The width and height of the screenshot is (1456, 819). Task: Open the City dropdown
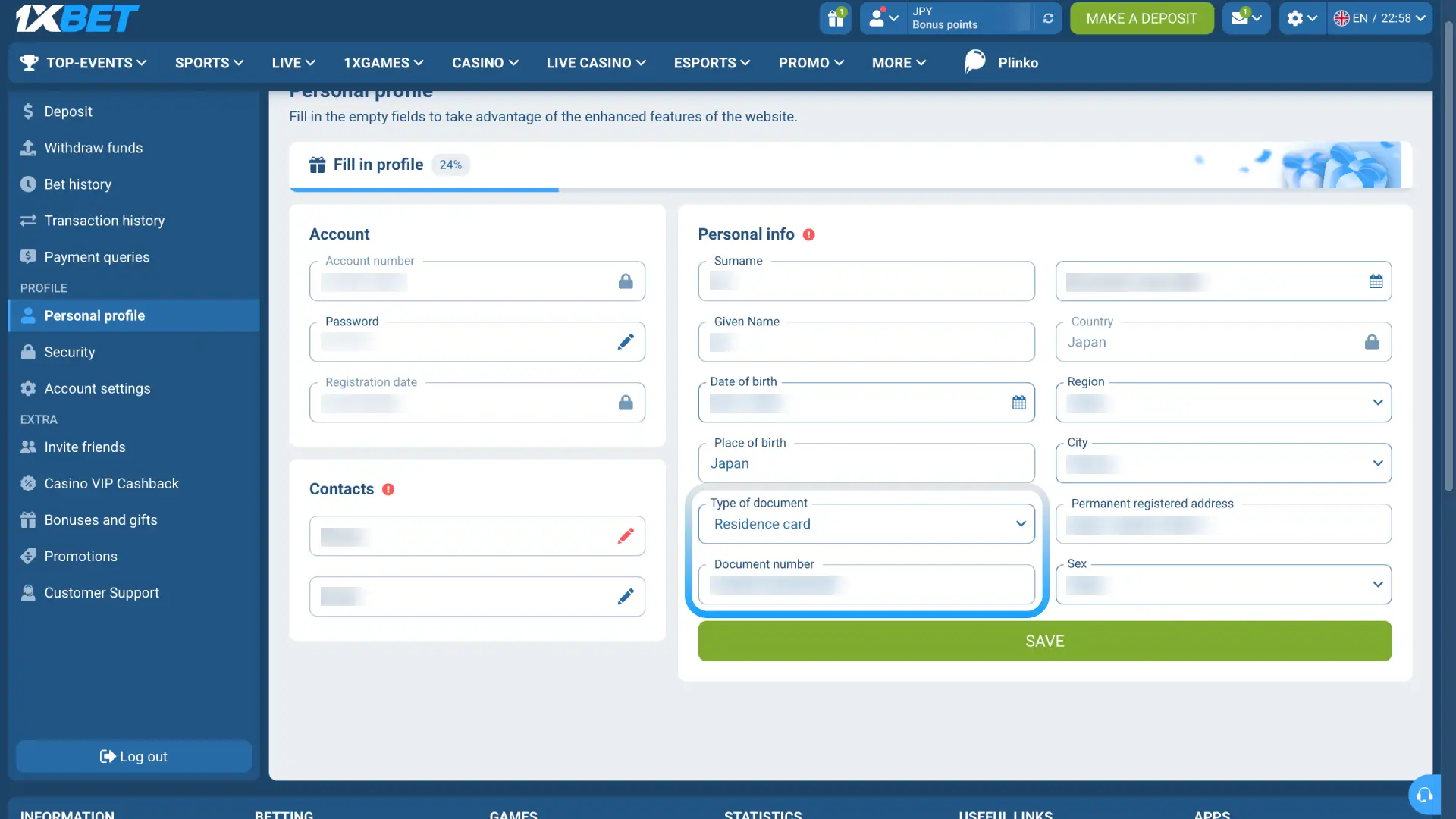[1223, 463]
